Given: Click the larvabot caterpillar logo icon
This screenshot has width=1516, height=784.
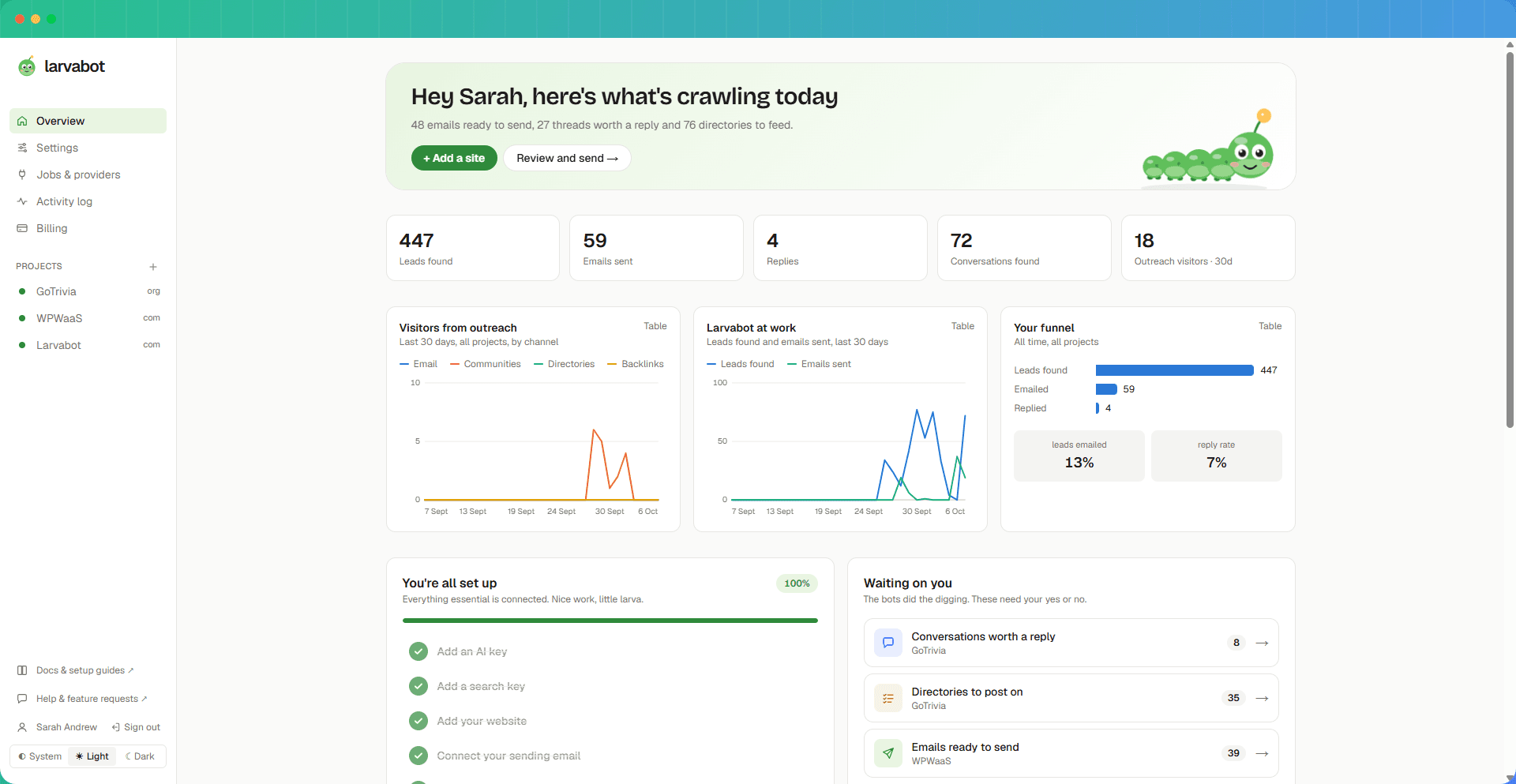Looking at the screenshot, I should tap(27, 66).
